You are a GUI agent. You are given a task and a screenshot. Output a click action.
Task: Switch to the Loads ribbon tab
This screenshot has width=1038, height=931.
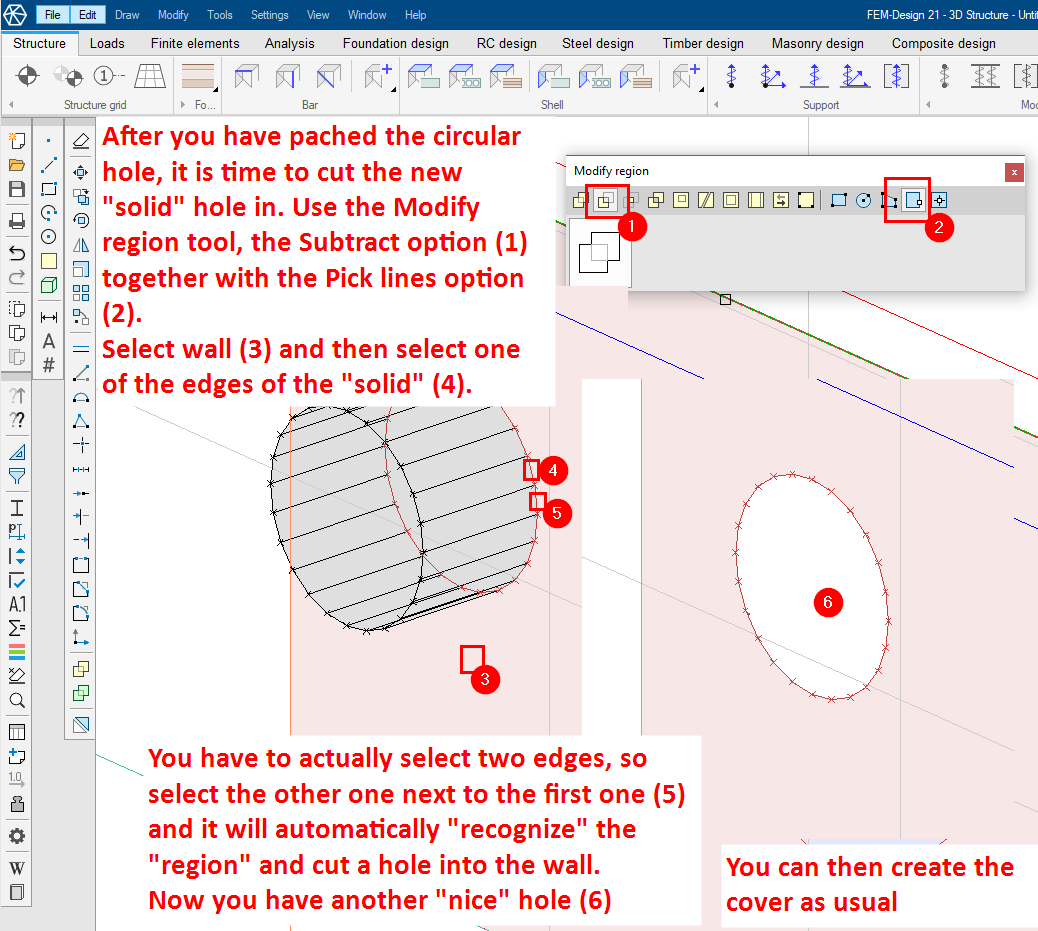(x=107, y=43)
